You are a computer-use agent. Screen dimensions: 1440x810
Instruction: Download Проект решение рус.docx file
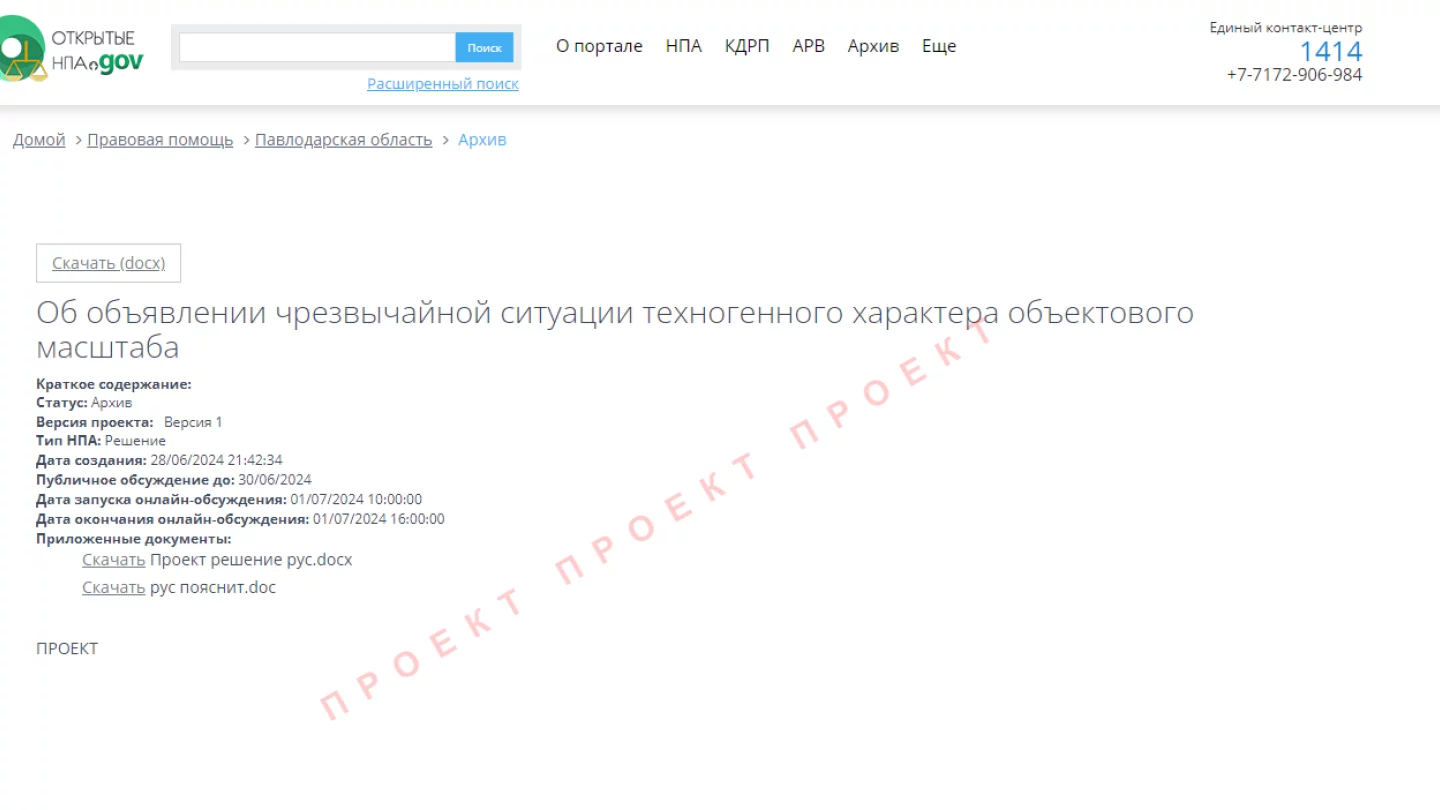(114, 560)
